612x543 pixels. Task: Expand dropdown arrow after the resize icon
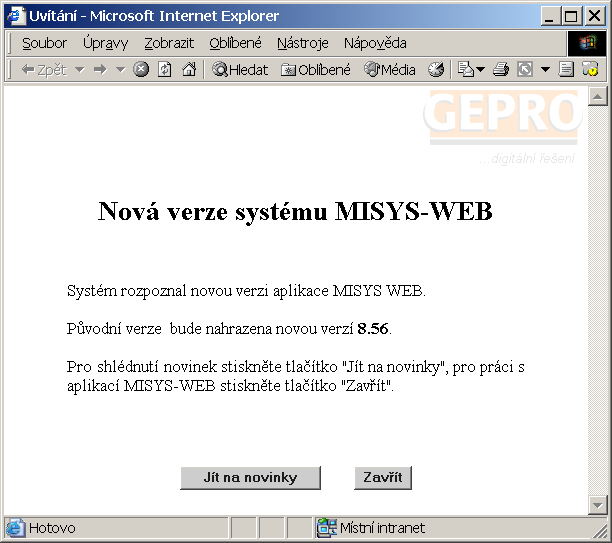546,70
